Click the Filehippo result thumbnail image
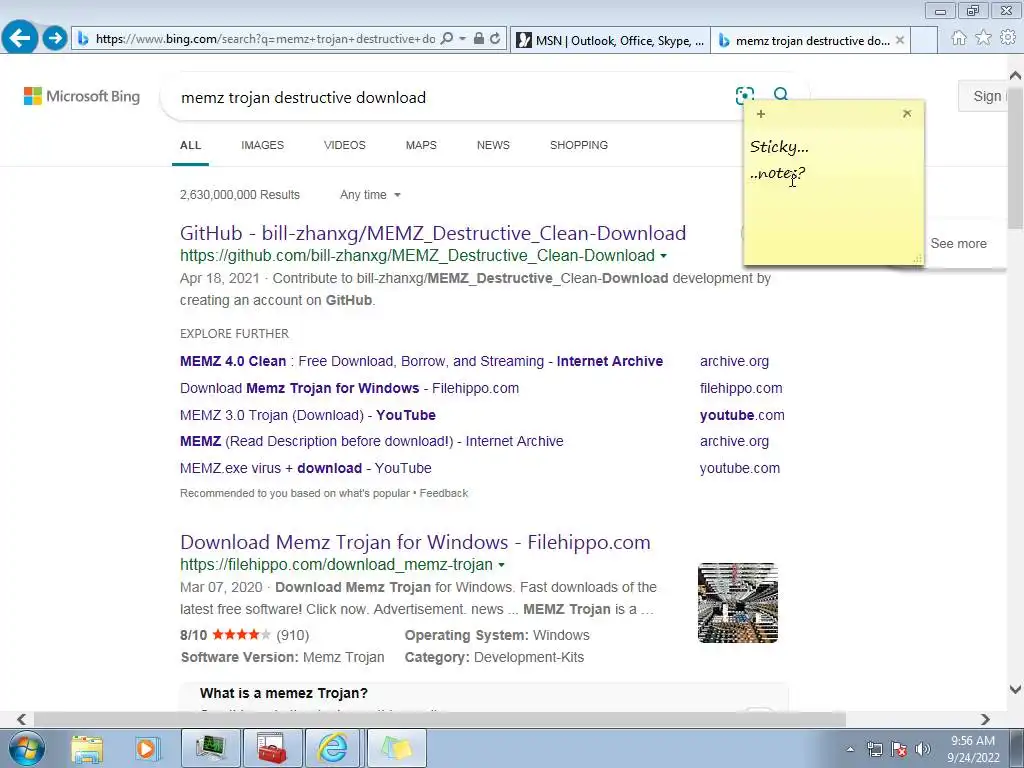The width and height of the screenshot is (1024, 768). point(737,603)
